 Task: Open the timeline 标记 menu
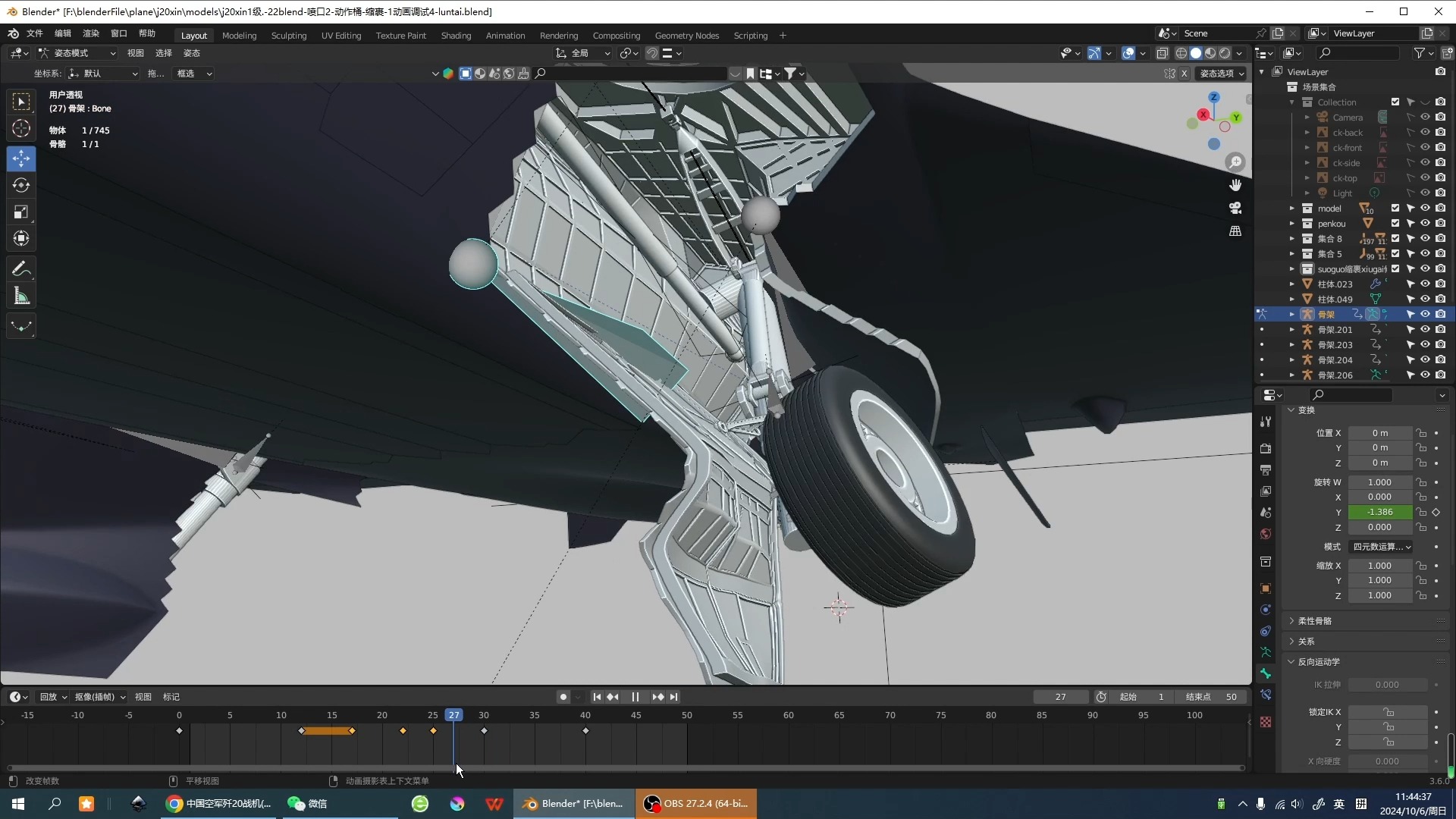tap(171, 697)
